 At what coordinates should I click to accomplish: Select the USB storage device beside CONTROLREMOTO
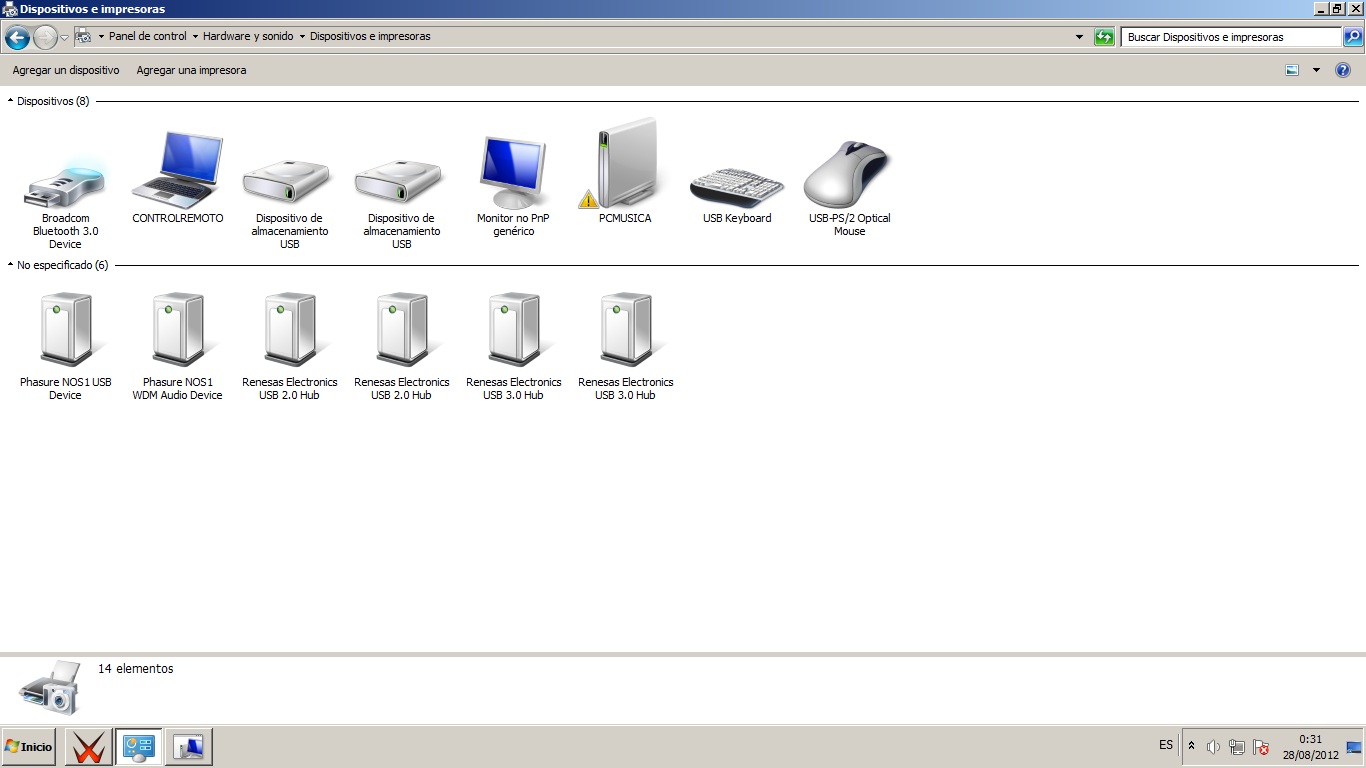click(x=287, y=182)
